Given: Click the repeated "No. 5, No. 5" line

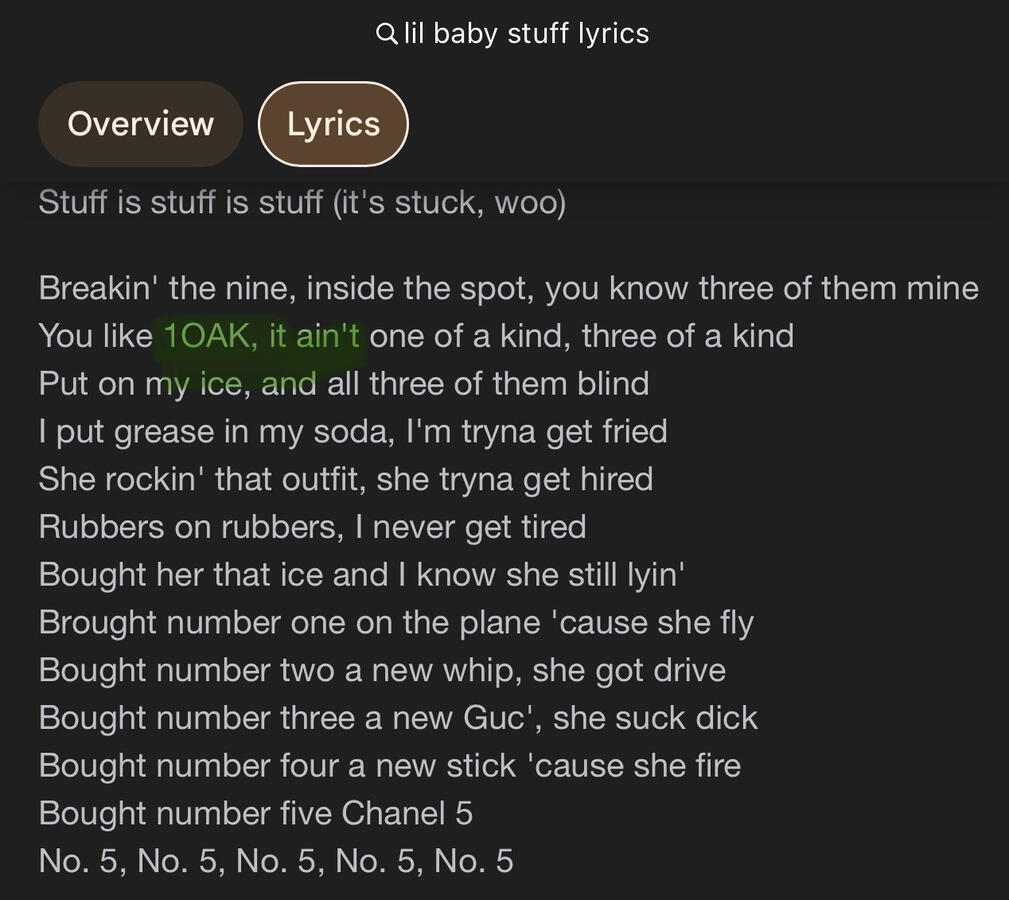Looking at the screenshot, I should [x=276, y=861].
